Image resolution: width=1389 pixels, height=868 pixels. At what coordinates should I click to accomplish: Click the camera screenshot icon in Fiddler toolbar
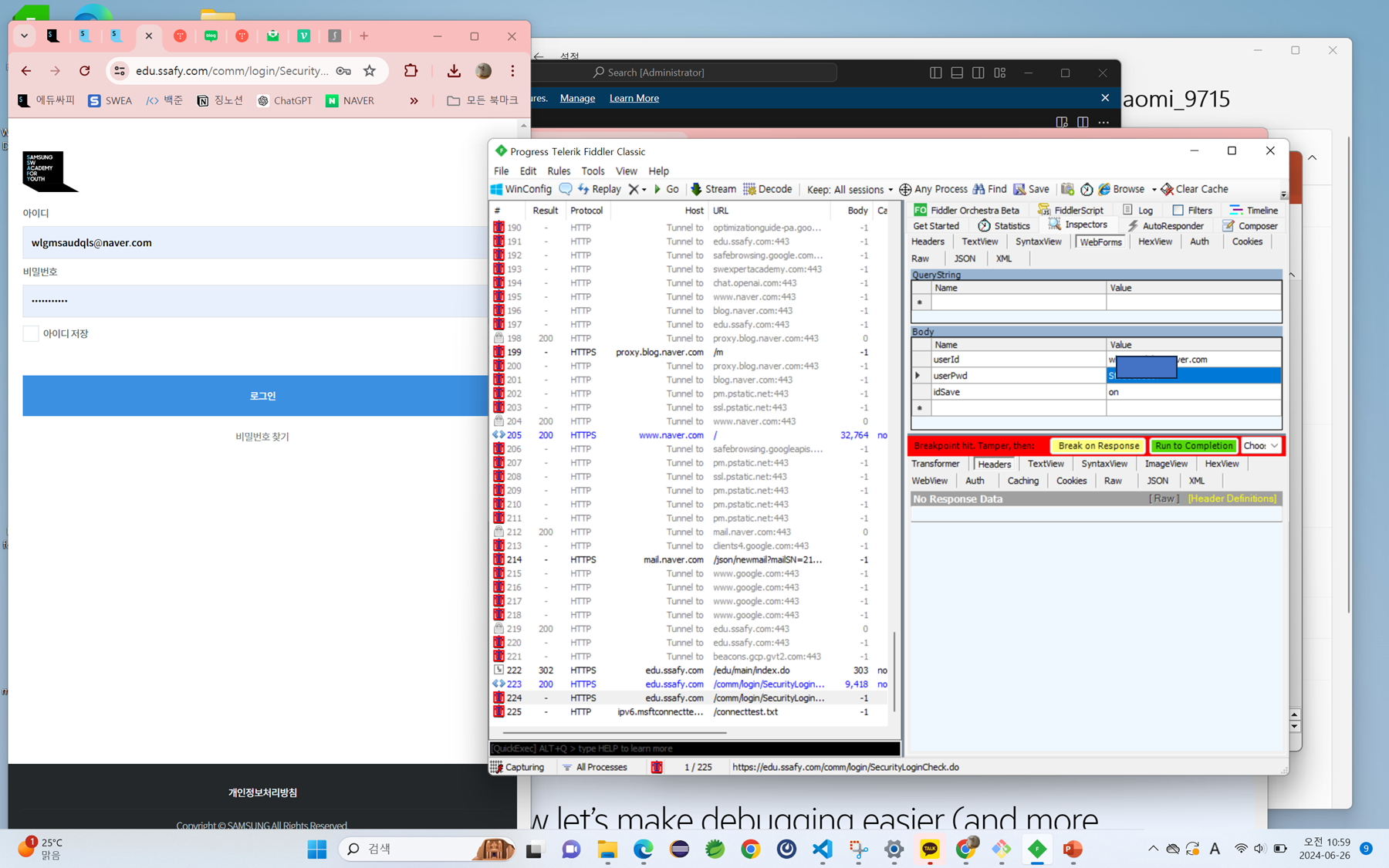pyautogui.click(x=1067, y=189)
